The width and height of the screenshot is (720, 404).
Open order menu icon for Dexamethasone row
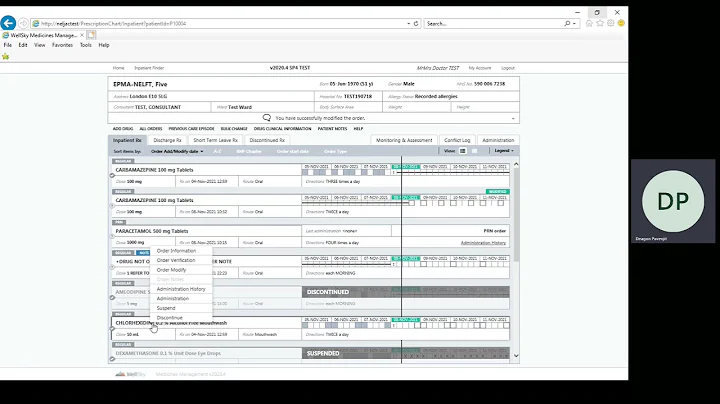pyautogui.click(x=112, y=359)
